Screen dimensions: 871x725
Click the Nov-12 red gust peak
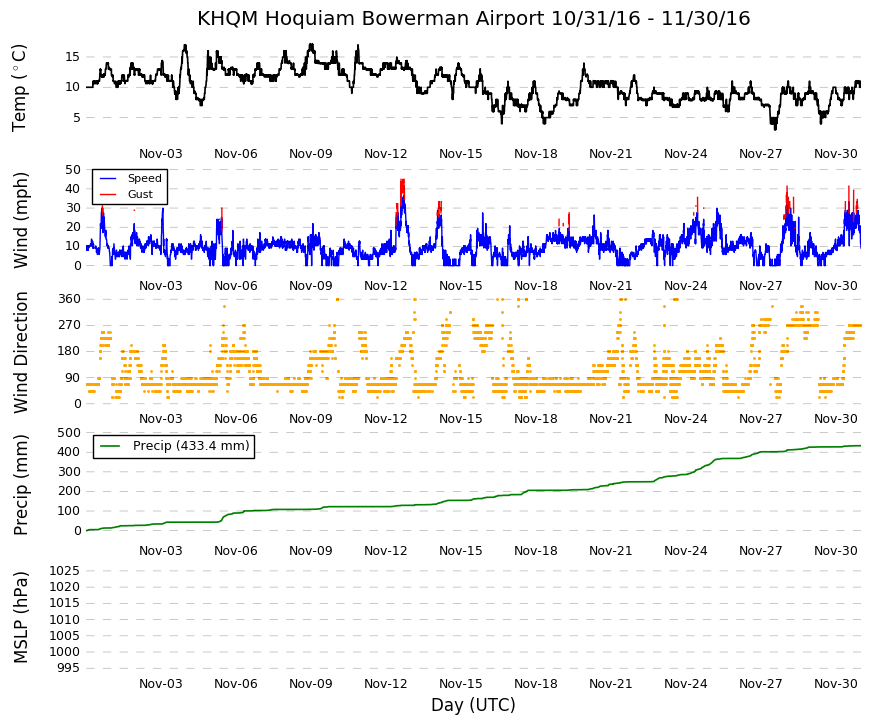[x=402, y=189]
